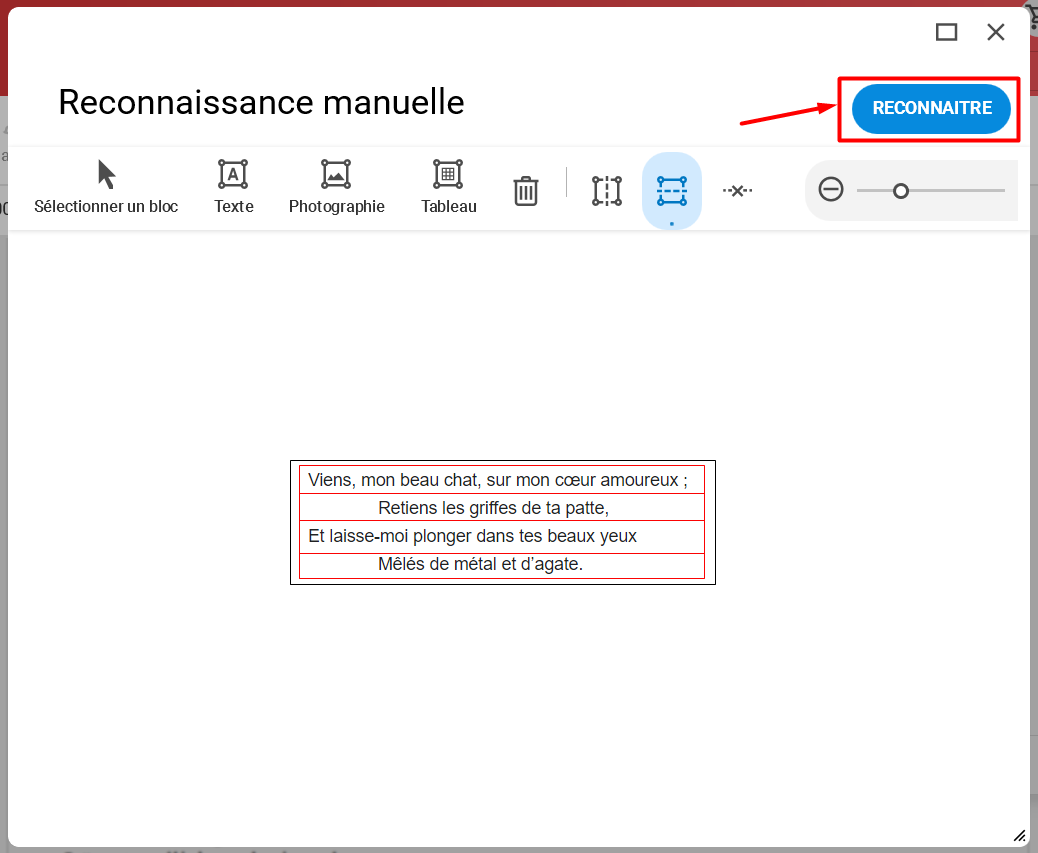The image size is (1038, 853).
Task: Toggle the horizontal separator tool
Action: click(x=671, y=191)
